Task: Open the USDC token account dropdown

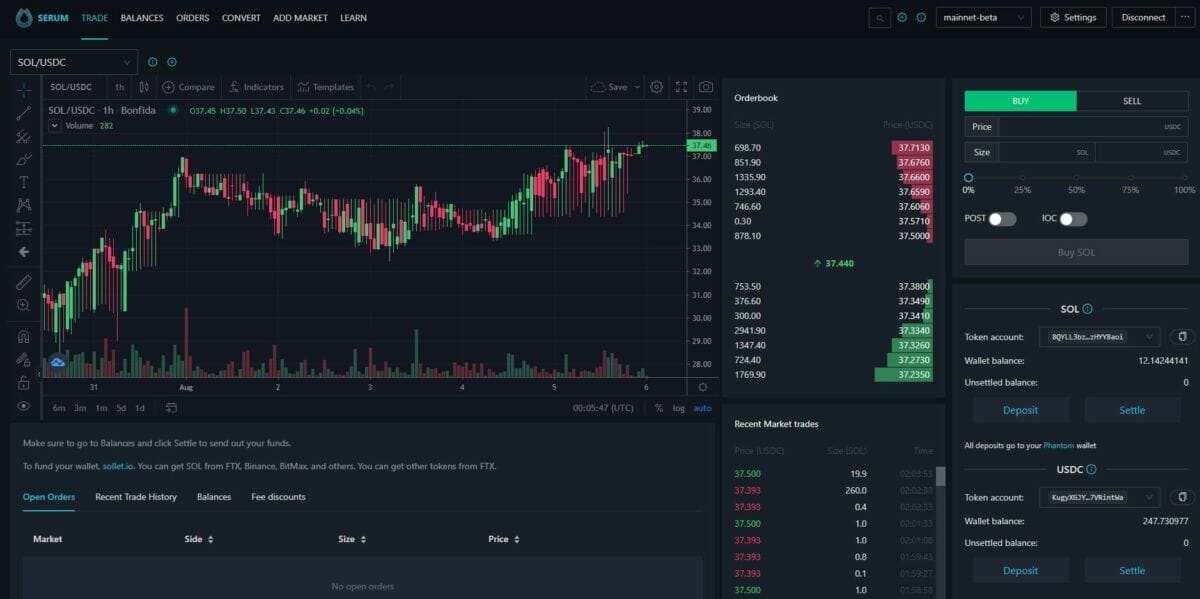Action: tap(1100, 497)
